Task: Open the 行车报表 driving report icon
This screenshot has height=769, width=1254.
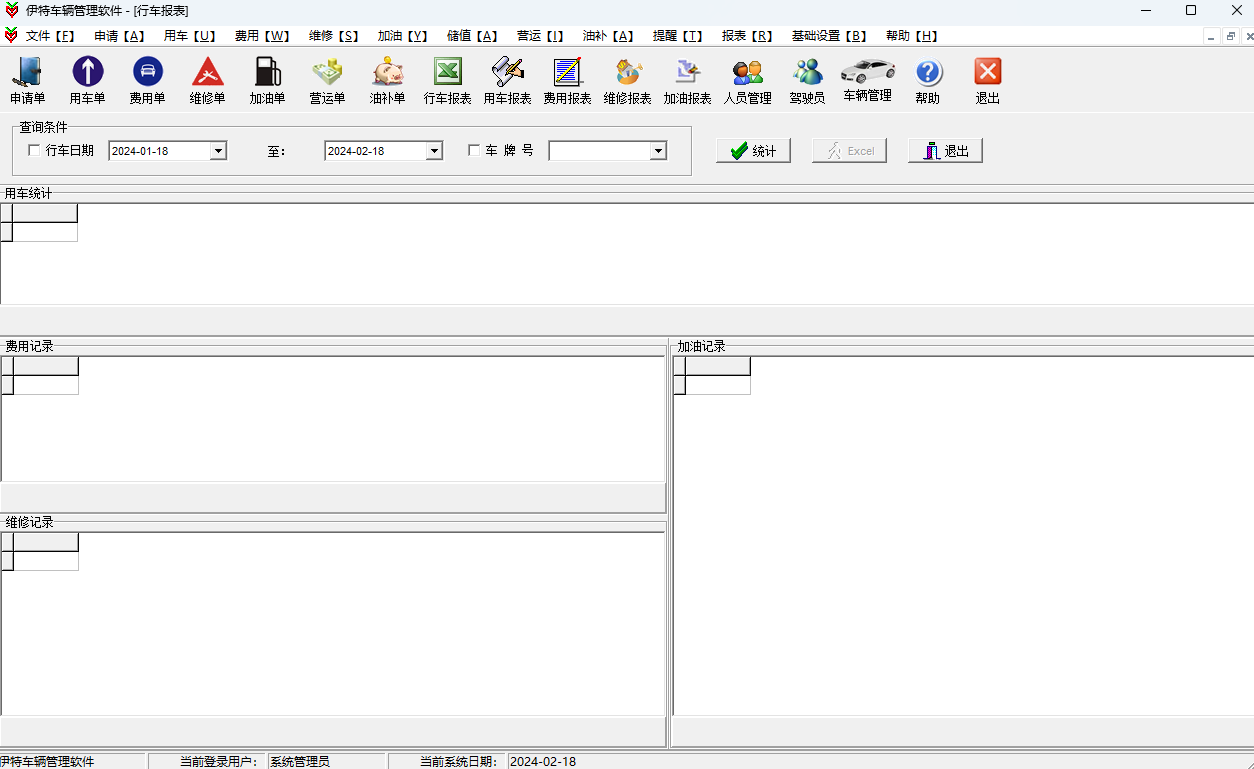Action: [447, 81]
